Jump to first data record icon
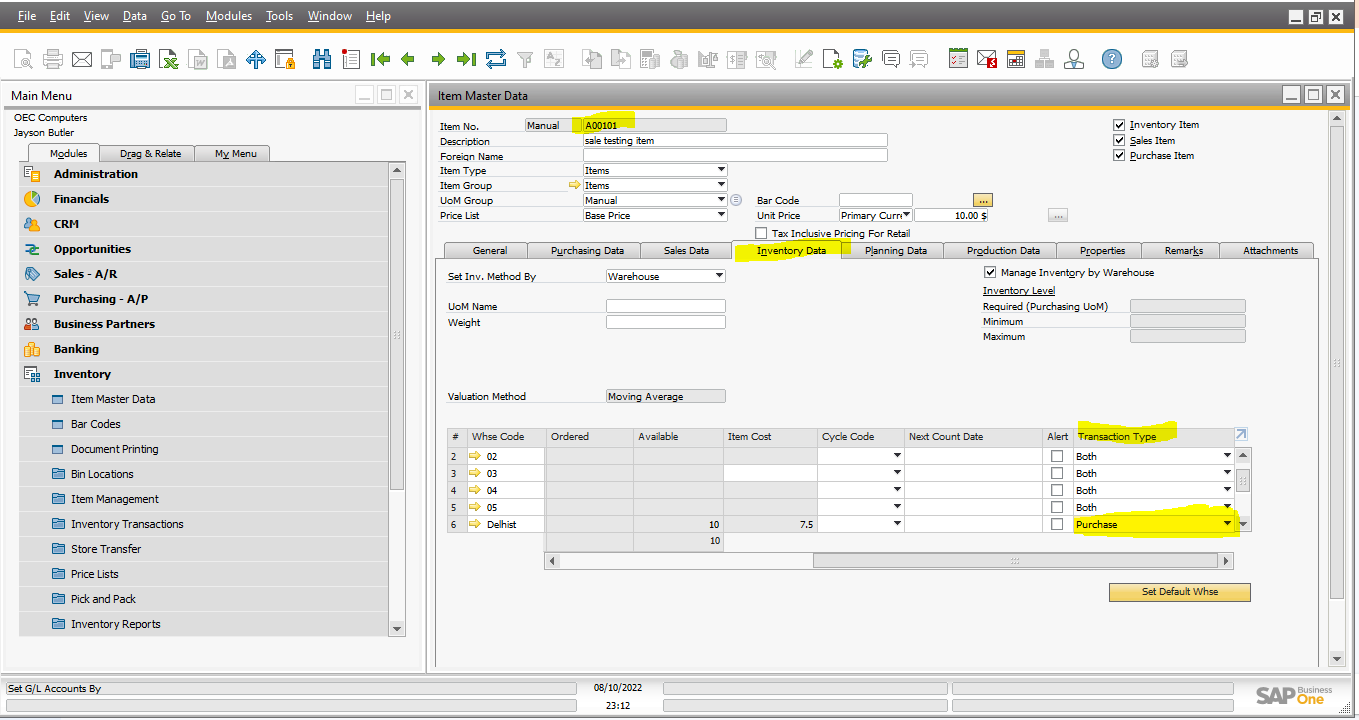Image resolution: width=1359 pixels, height=720 pixels. tap(379, 60)
